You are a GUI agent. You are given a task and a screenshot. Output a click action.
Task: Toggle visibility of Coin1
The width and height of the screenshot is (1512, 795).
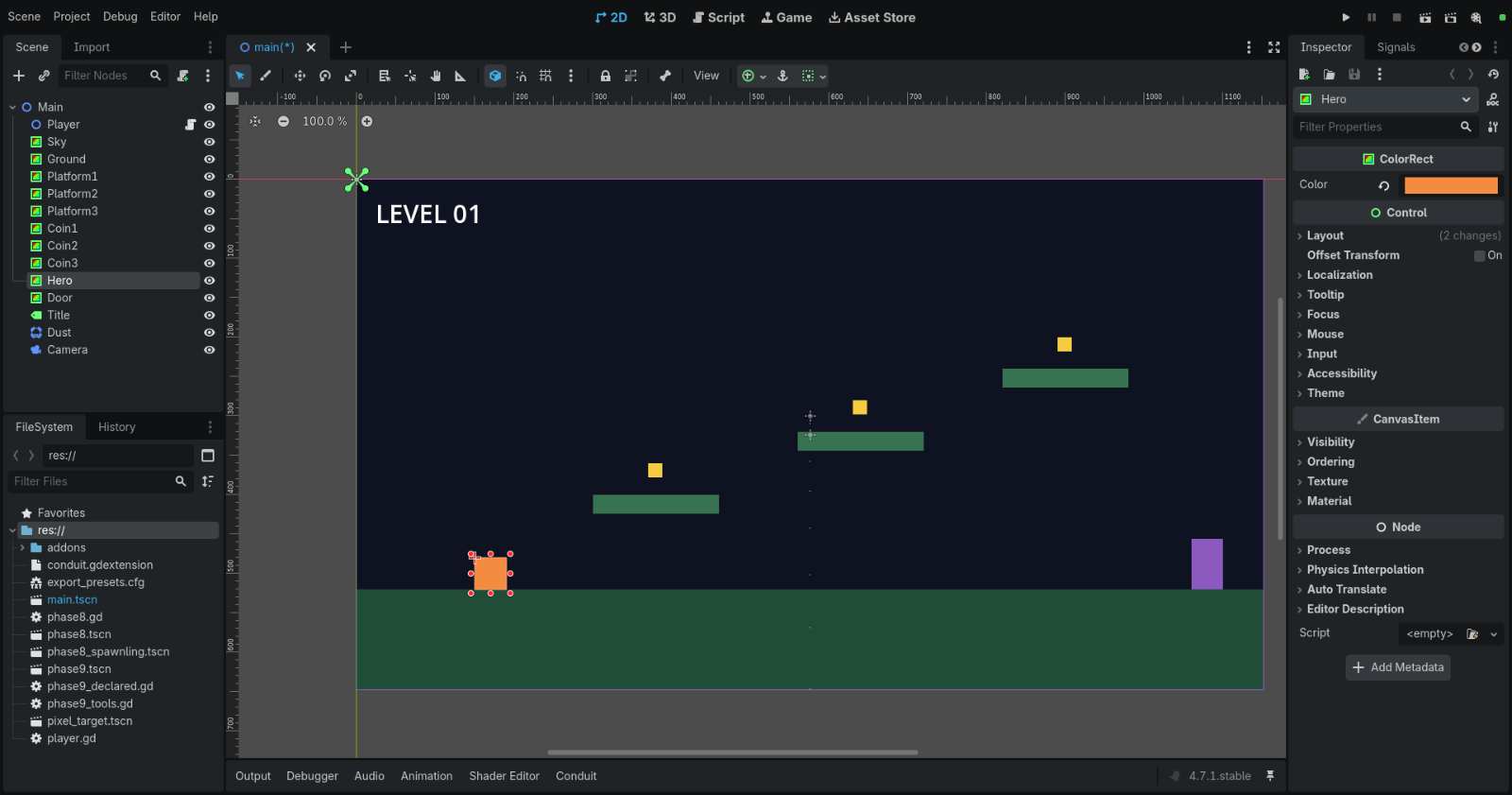point(210,229)
